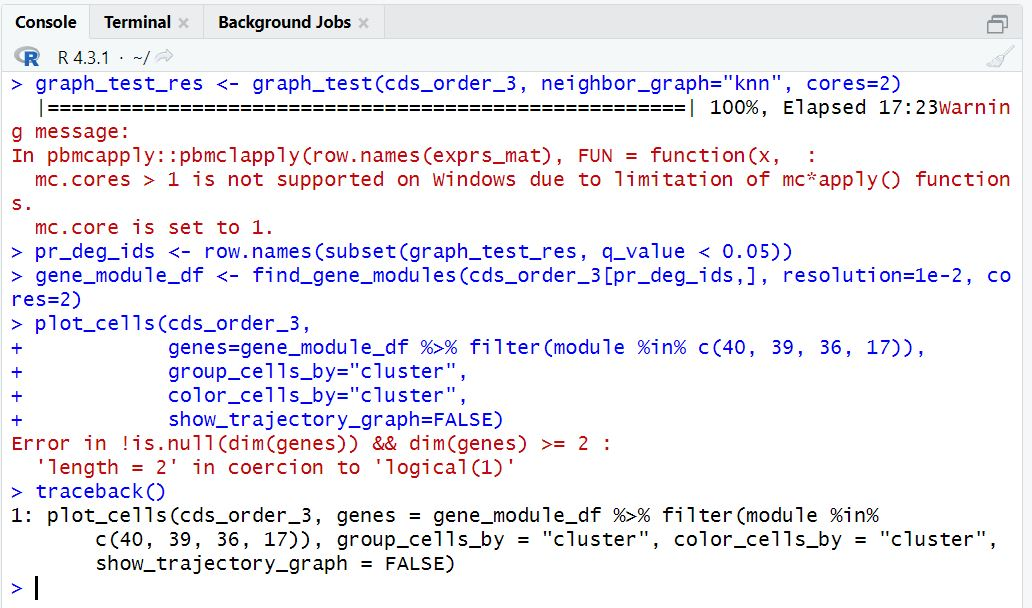Viewport: 1032px width, 608px height.
Task: Select the Console tab
Action: click(46, 20)
